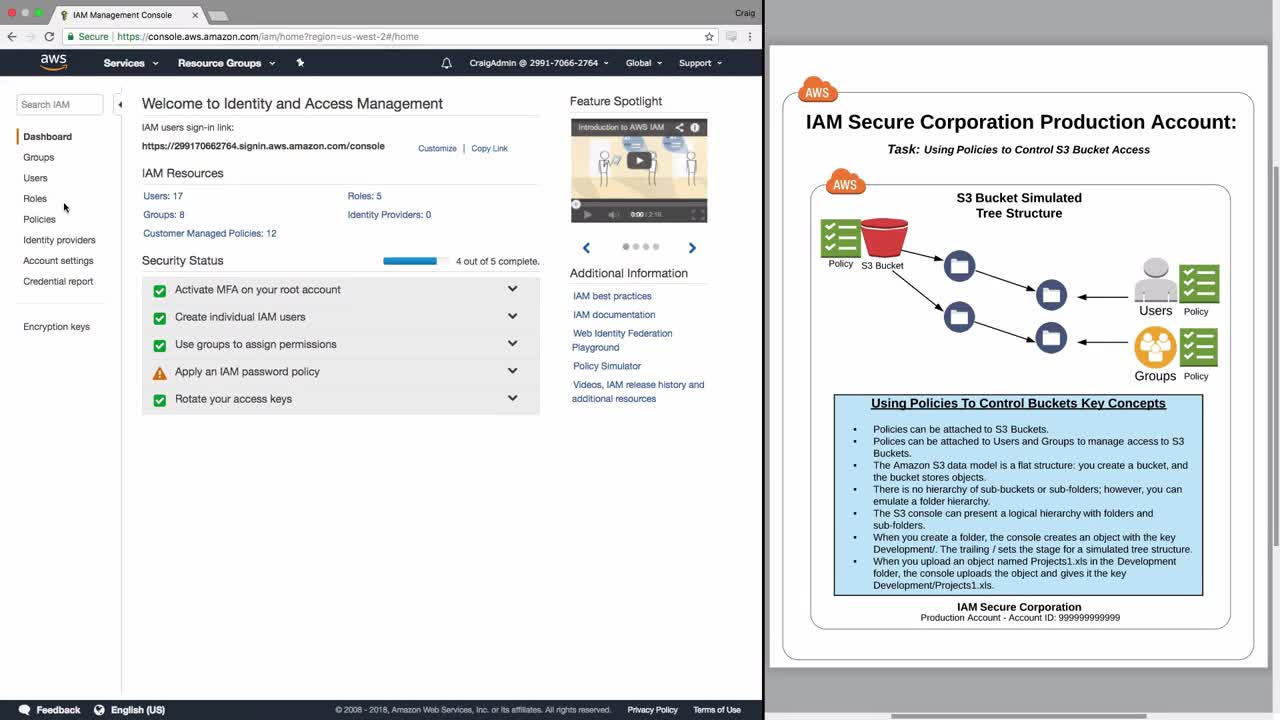Open Users in the IAM sidebar
This screenshot has height=720, width=1280.
point(35,178)
